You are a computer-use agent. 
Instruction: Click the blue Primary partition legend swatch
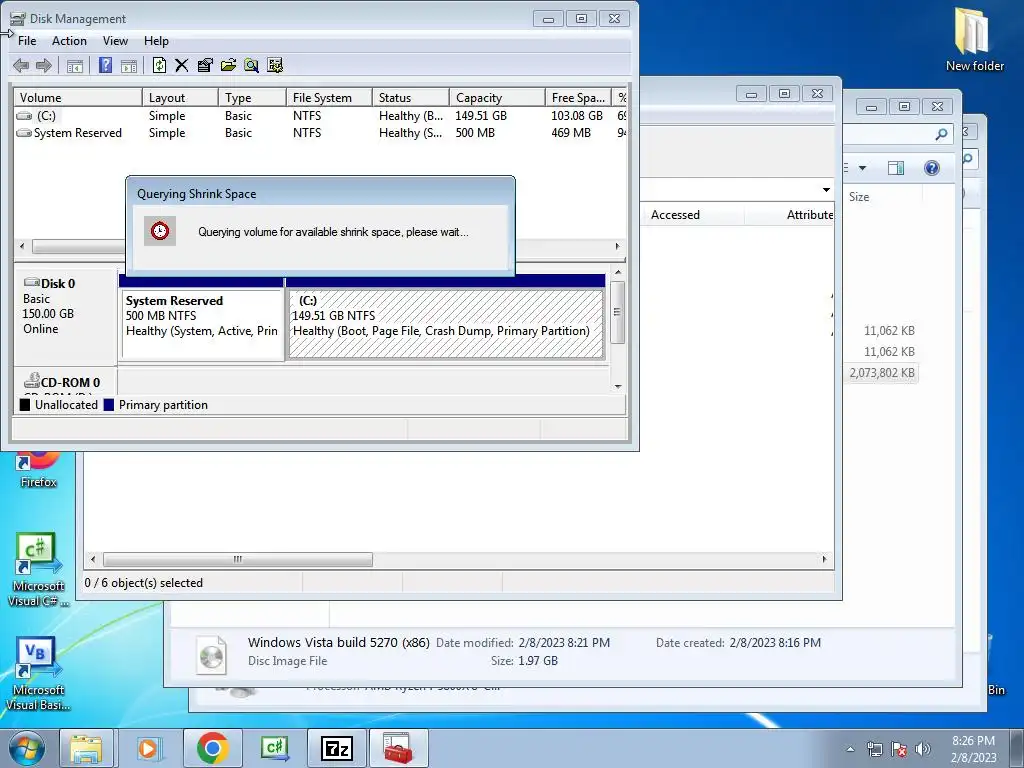(108, 405)
